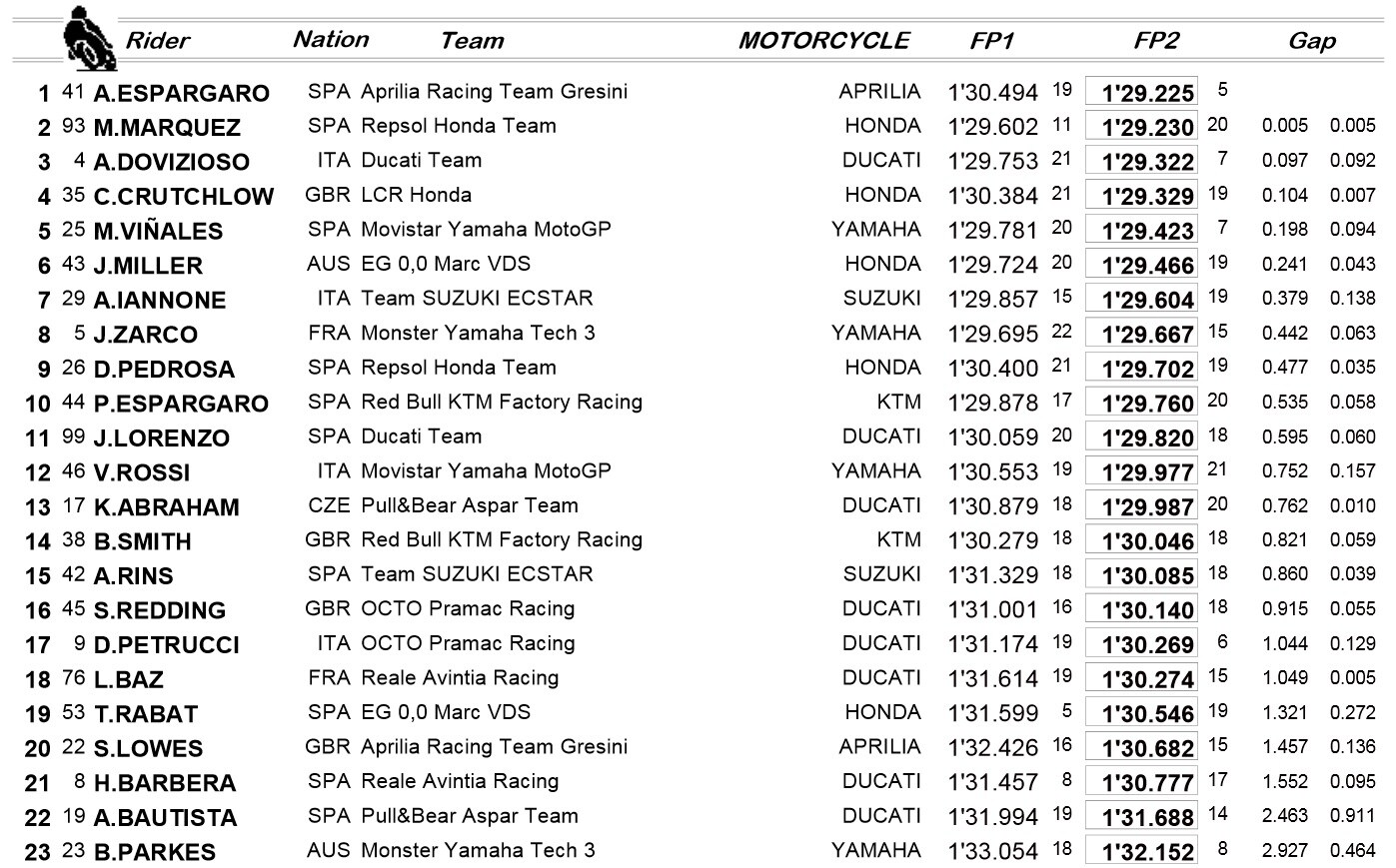The image size is (1396, 868).
Task: Click the FP1 column header
Action: pyautogui.click(x=992, y=41)
